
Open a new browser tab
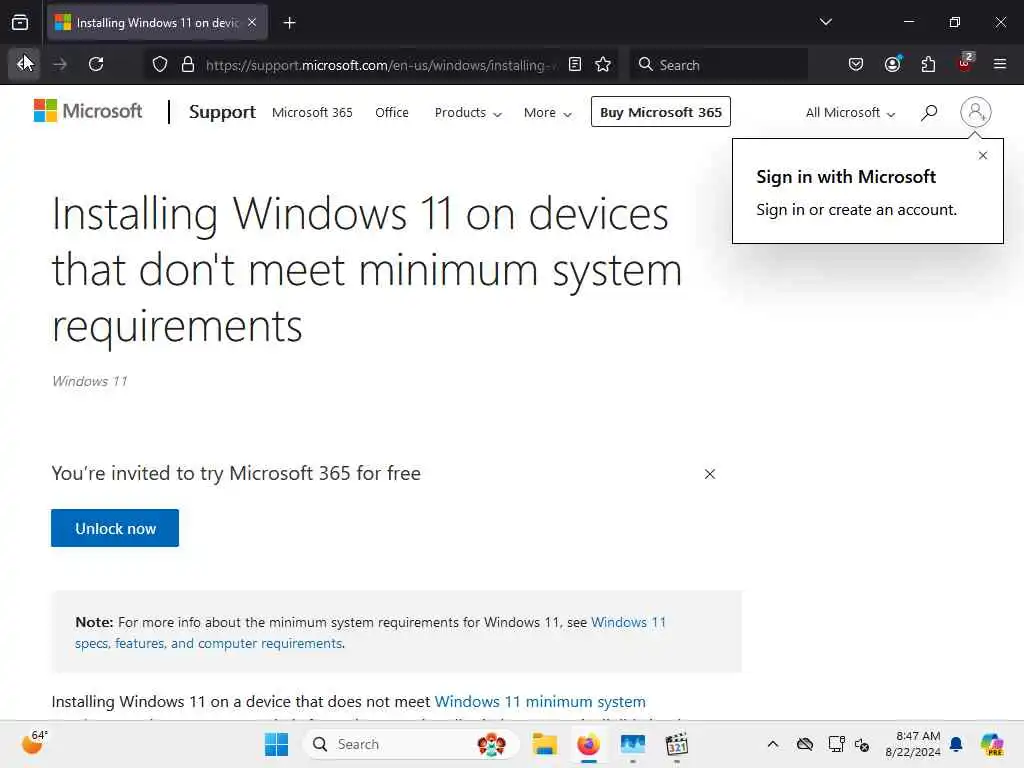(289, 23)
